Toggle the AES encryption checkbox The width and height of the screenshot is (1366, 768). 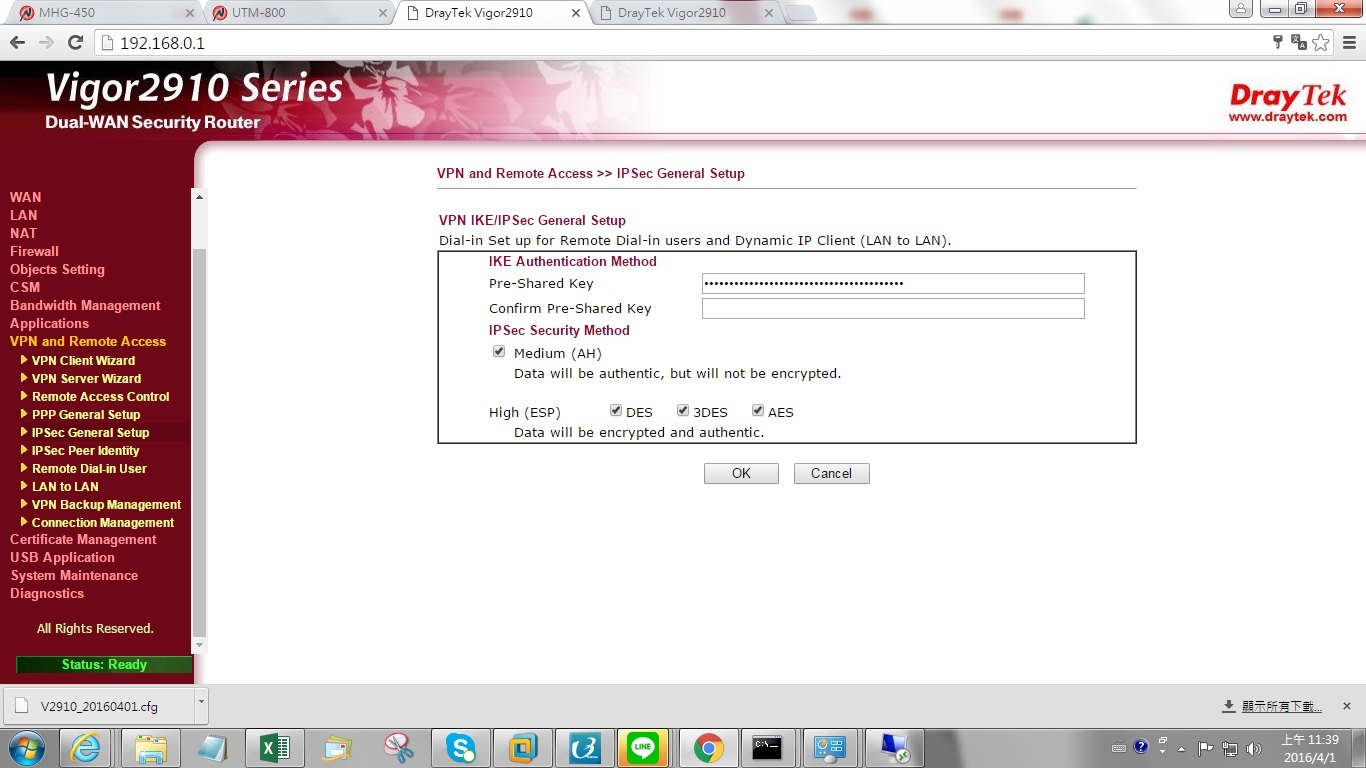[x=758, y=410]
